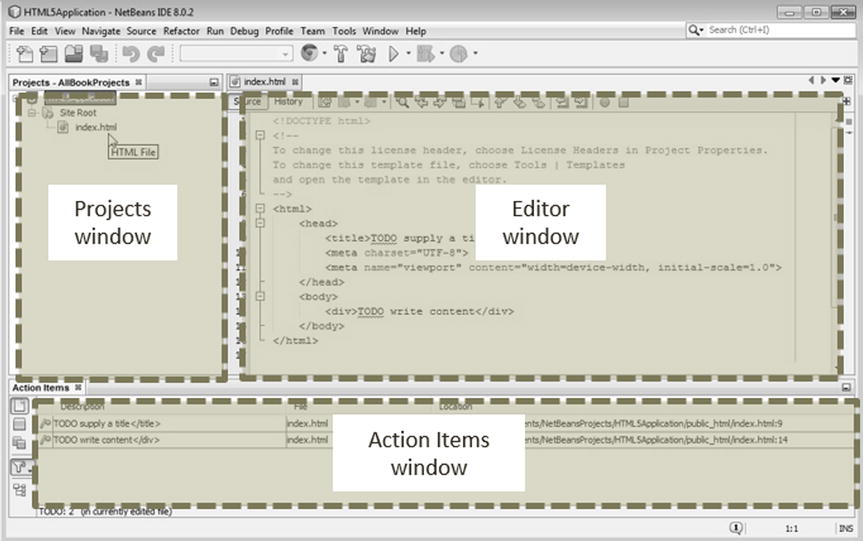Click the Clean and Build Project icon

click(x=366, y=53)
